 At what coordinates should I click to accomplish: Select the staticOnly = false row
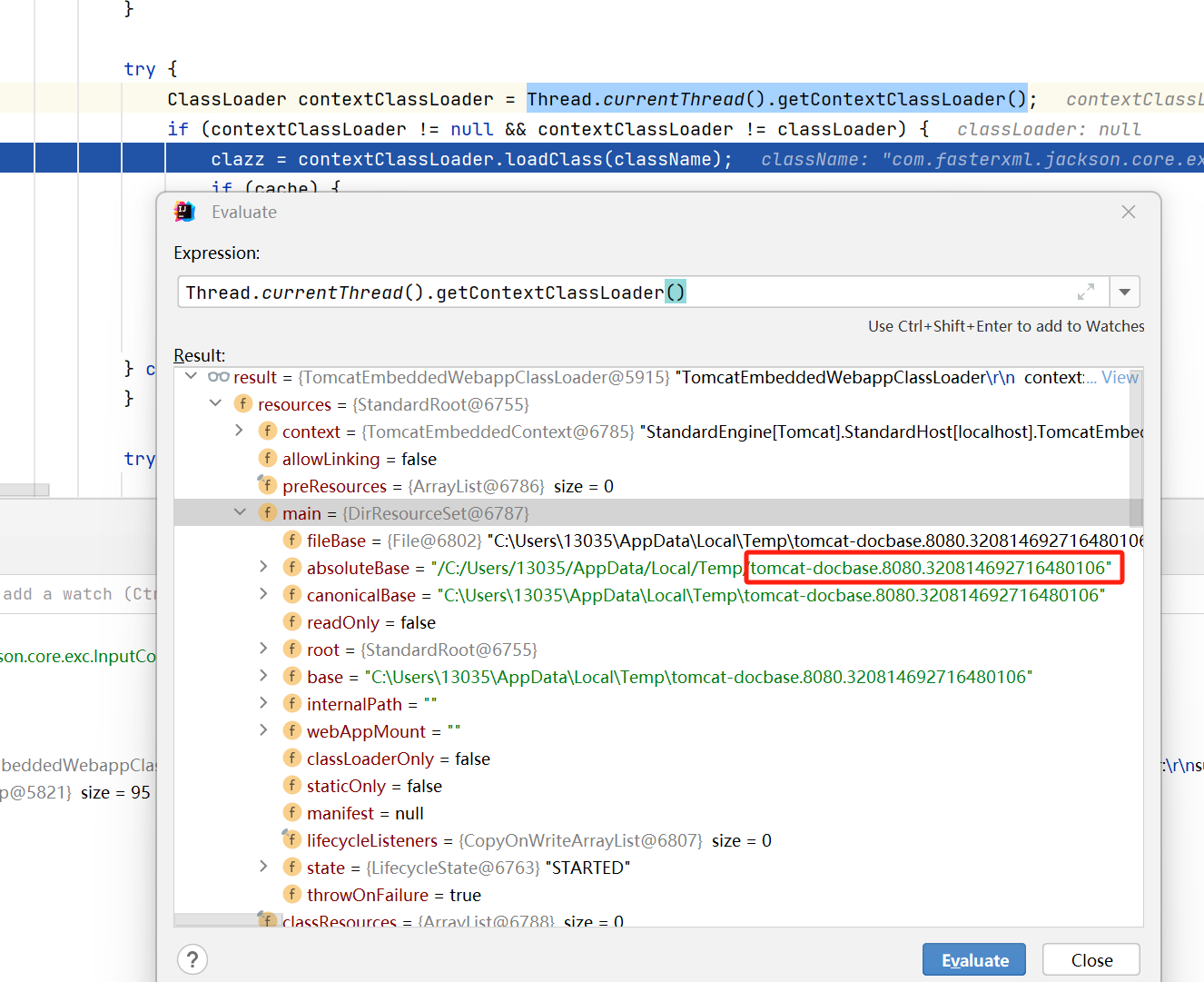click(x=658, y=786)
